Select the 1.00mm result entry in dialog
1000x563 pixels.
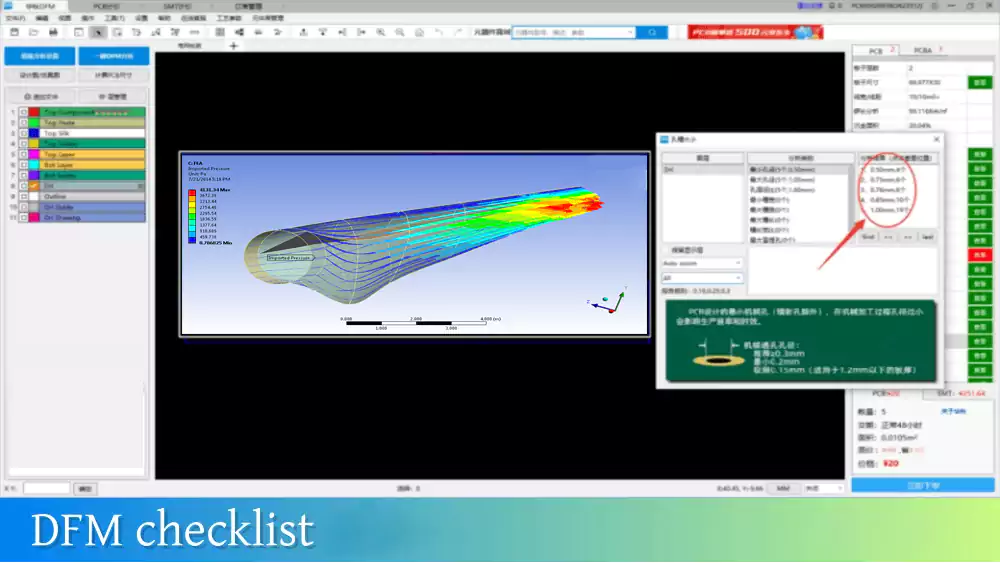(x=889, y=210)
